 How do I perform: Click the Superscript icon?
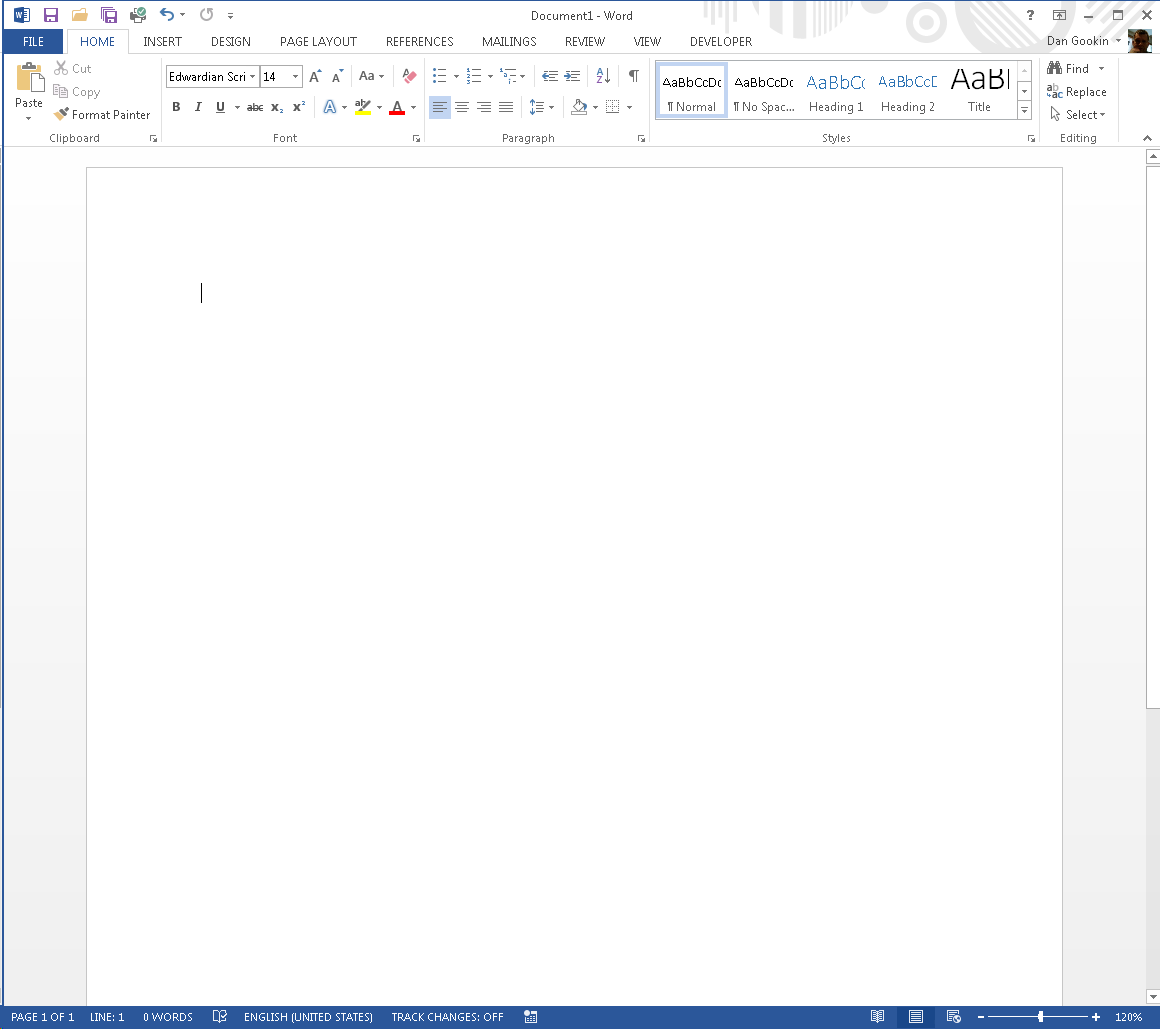299,107
